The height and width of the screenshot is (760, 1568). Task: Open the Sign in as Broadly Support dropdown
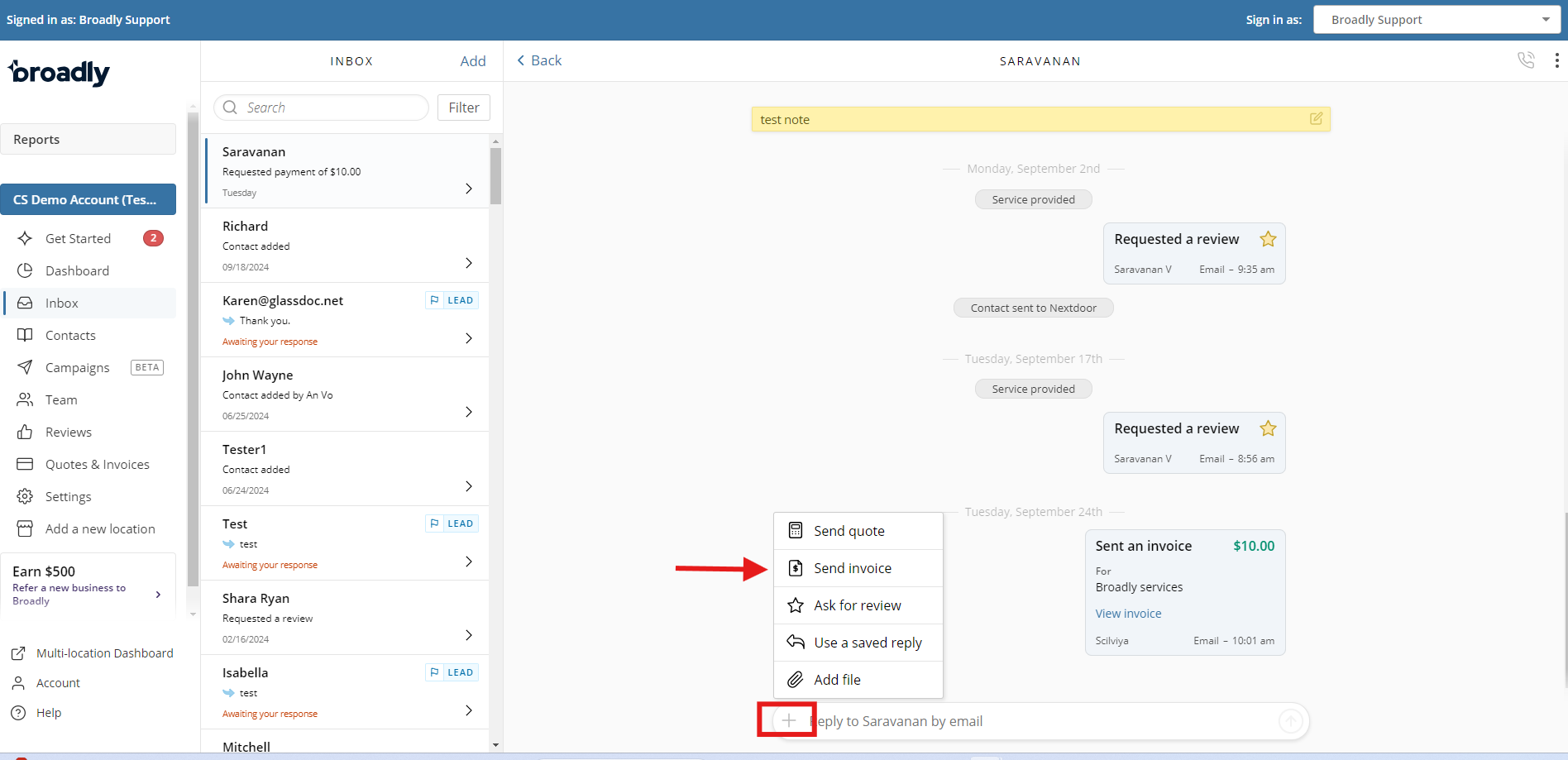tap(1437, 20)
